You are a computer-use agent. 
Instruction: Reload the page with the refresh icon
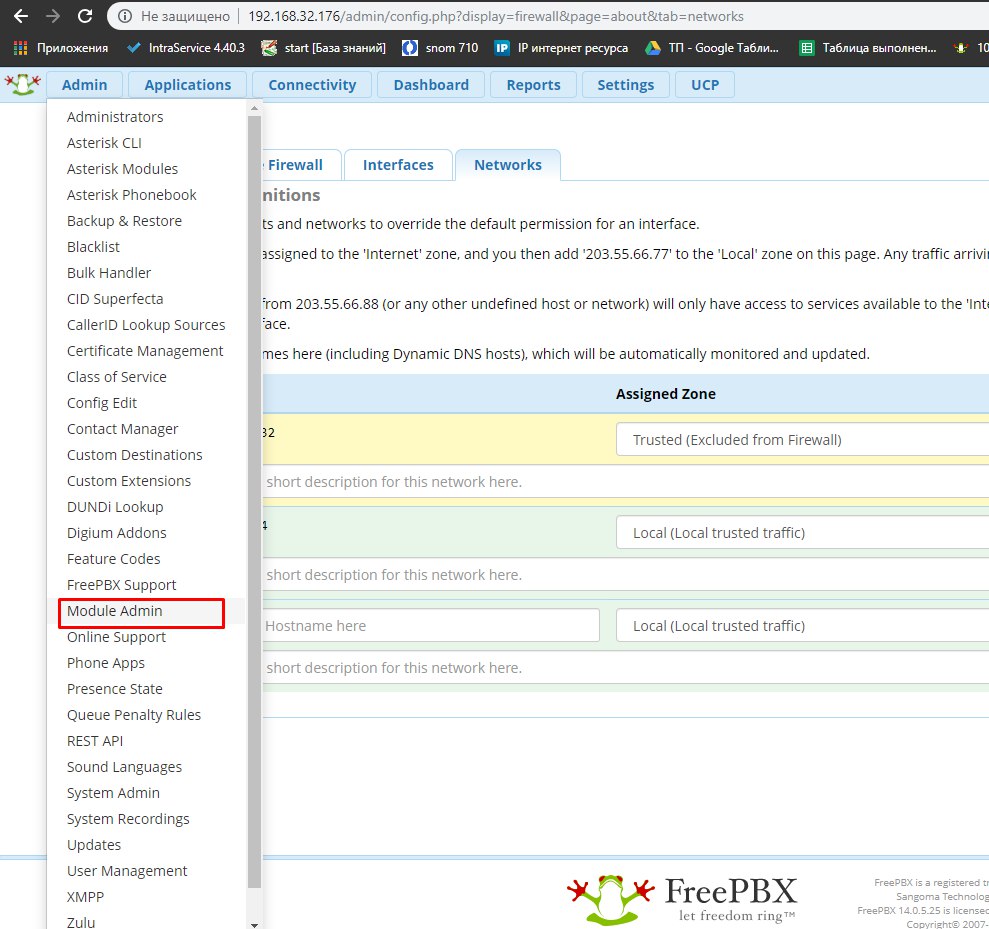(85, 16)
